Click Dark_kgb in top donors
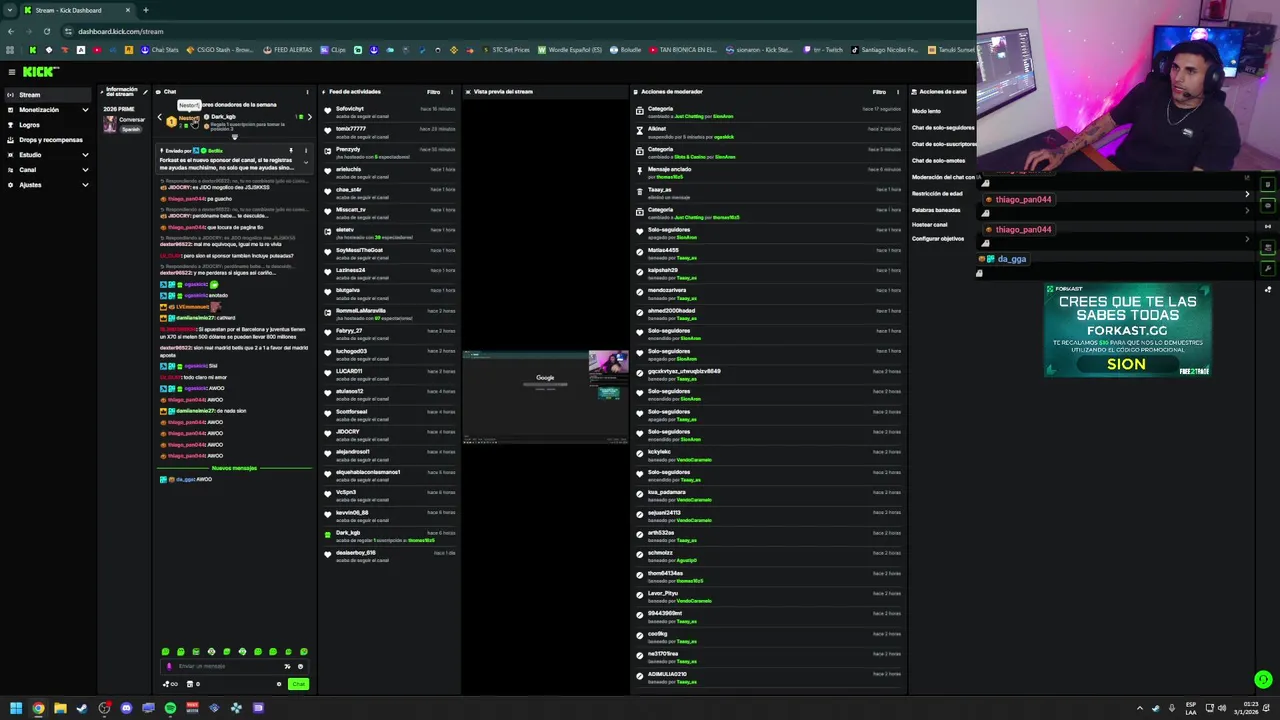Image resolution: width=1280 pixels, height=720 pixels. coord(223,117)
